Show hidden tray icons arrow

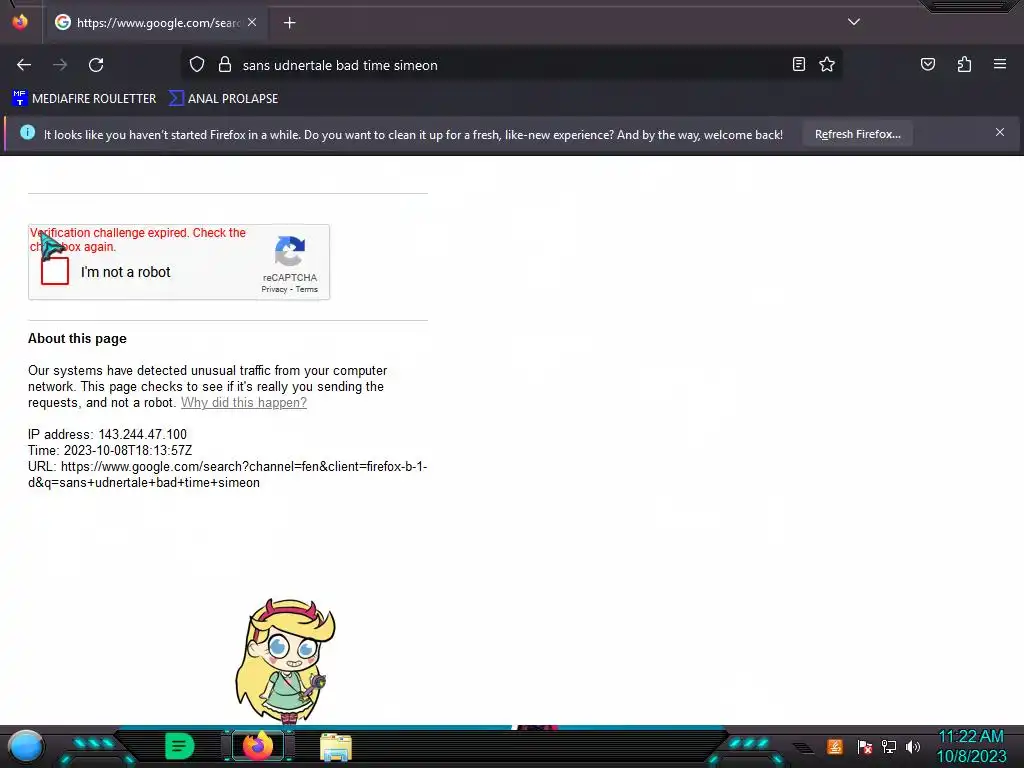click(x=804, y=748)
